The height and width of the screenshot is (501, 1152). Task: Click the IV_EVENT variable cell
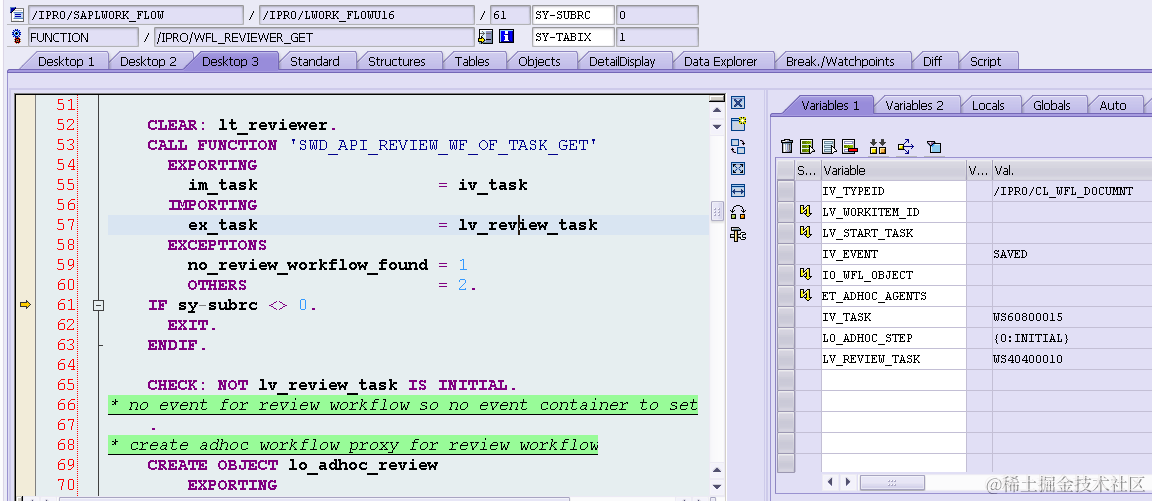tap(893, 254)
